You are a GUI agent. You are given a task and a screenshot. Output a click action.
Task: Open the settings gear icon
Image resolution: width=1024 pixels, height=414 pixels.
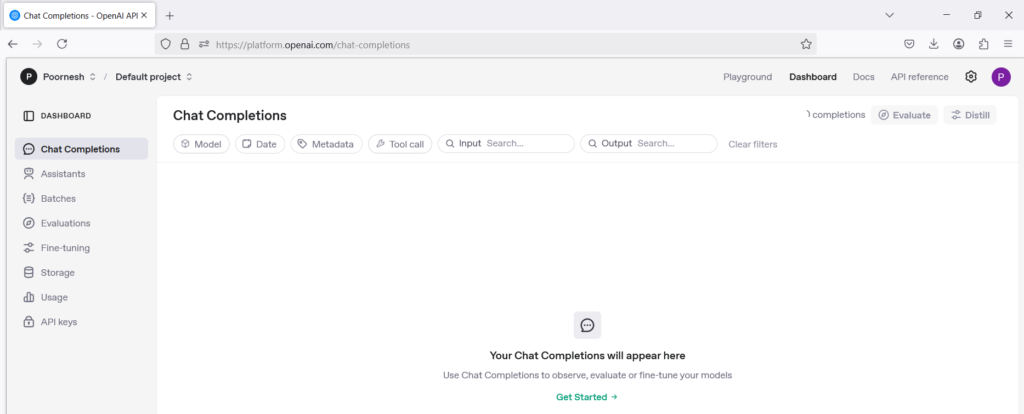point(970,77)
